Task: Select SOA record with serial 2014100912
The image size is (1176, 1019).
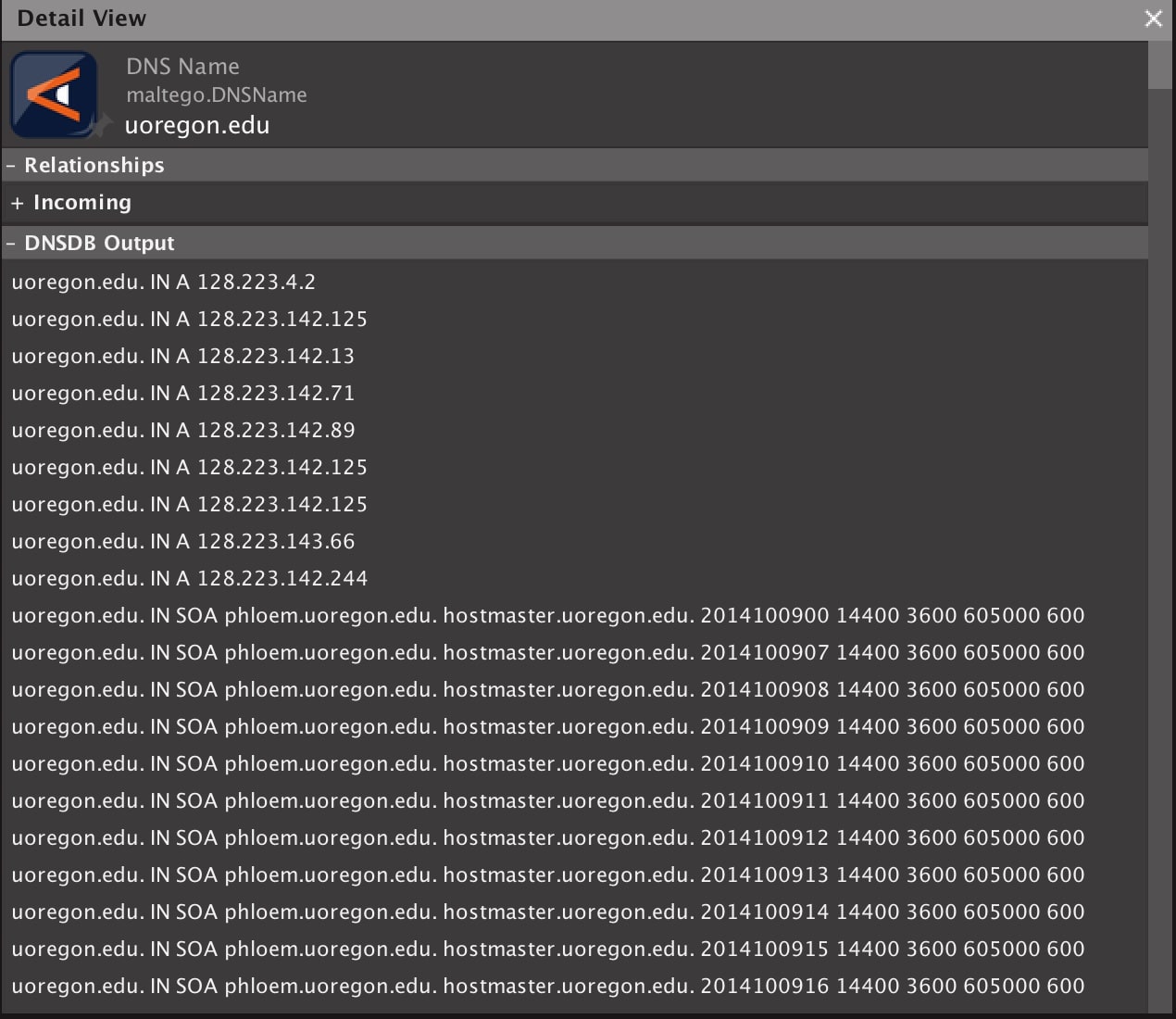Action: [548, 837]
